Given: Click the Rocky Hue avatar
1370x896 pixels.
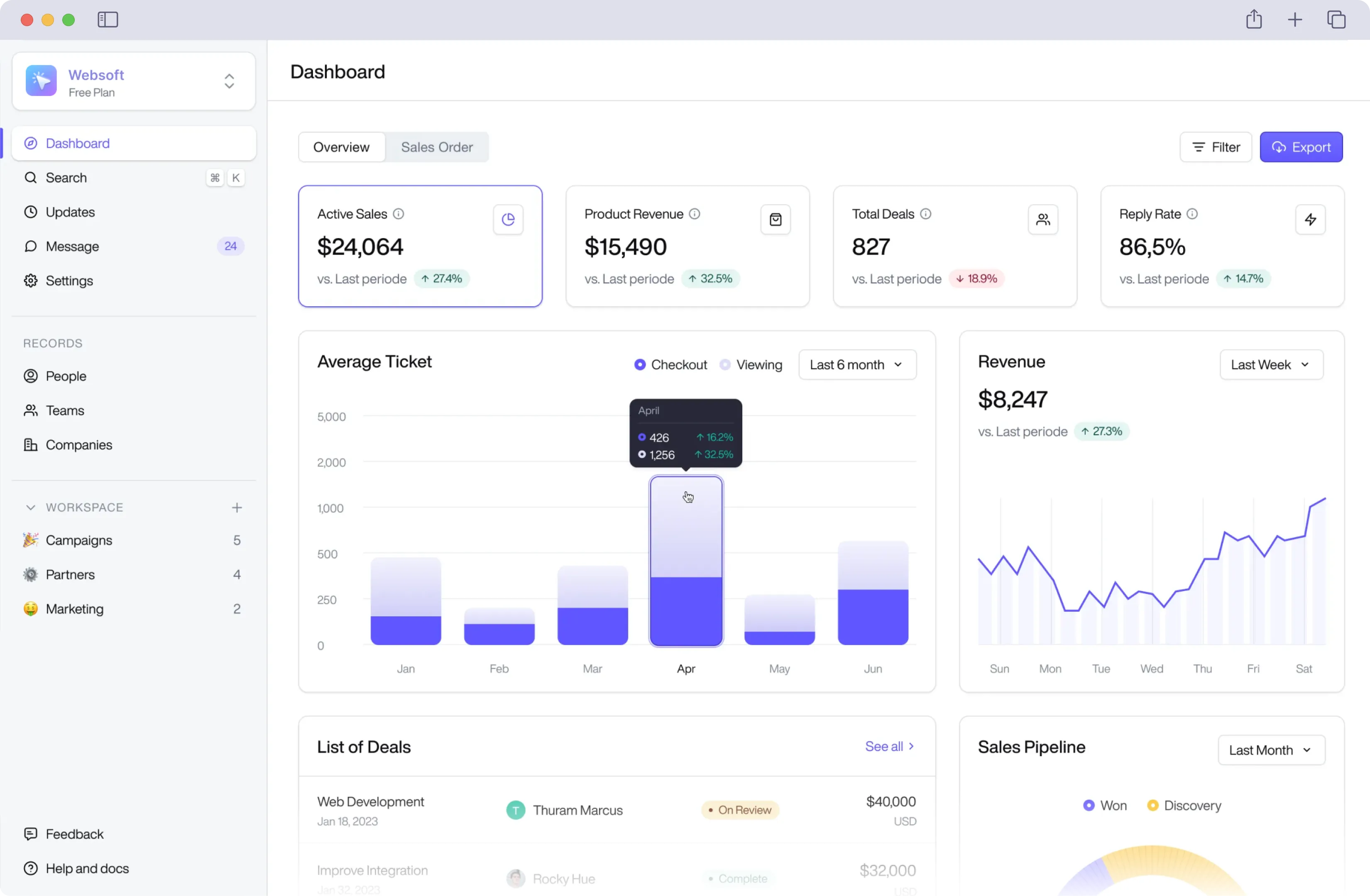Looking at the screenshot, I should (x=515, y=879).
